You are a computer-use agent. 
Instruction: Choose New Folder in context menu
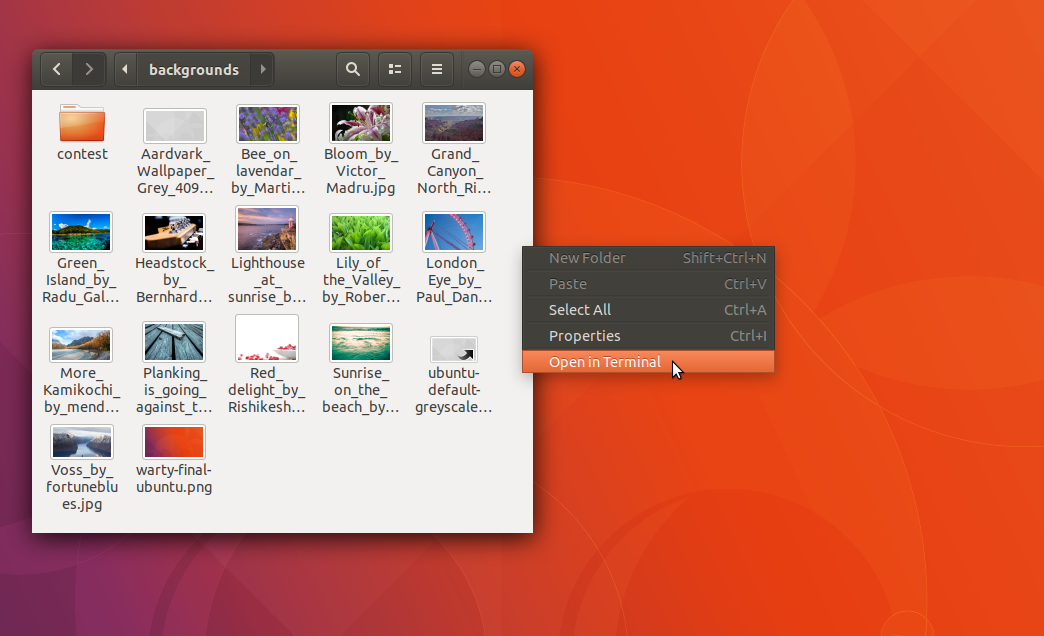649,258
